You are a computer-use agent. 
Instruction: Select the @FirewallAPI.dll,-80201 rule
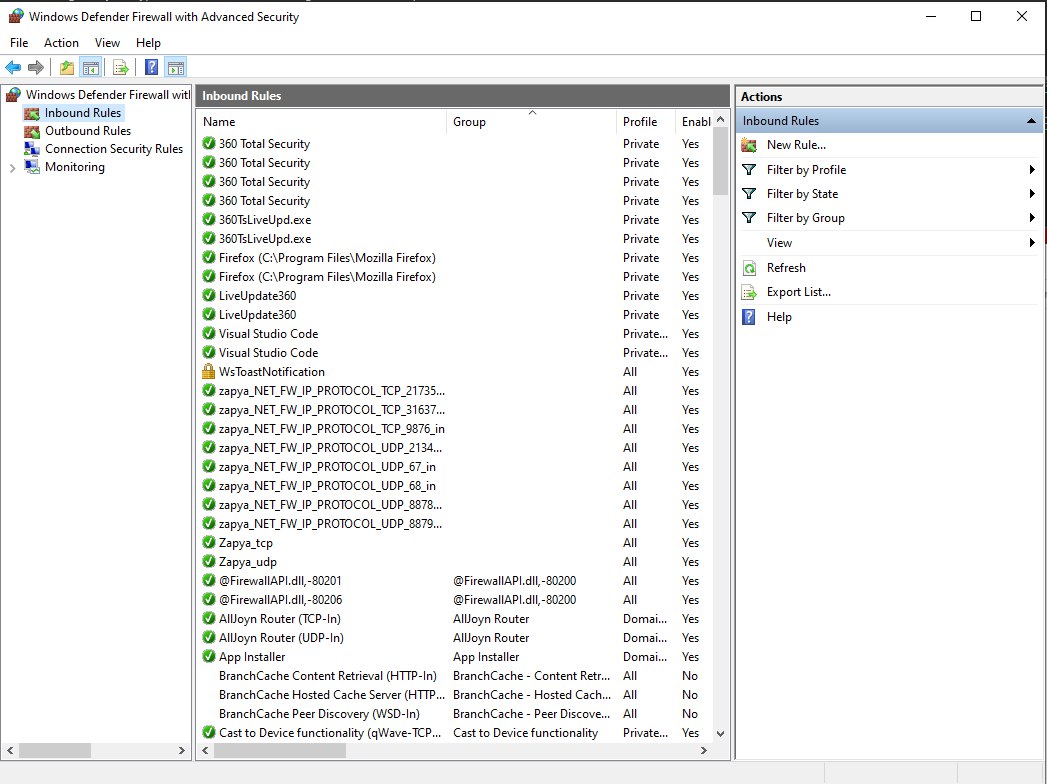point(280,581)
